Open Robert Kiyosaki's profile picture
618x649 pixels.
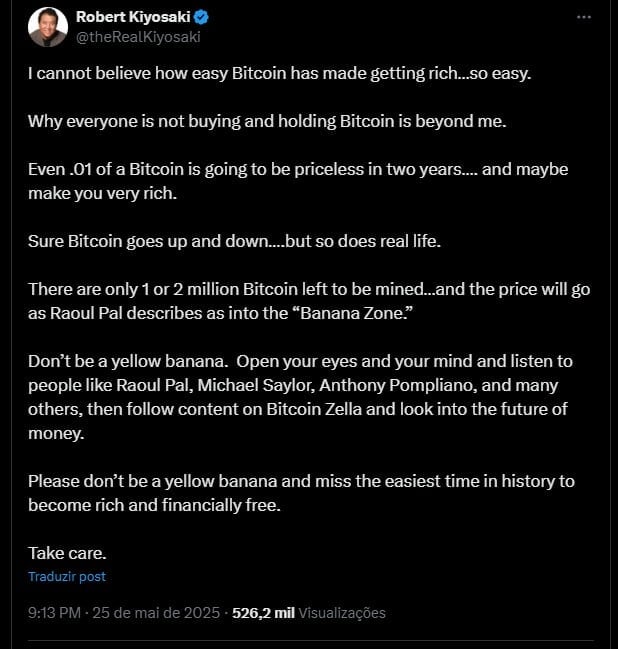pyautogui.click(x=48, y=27)
